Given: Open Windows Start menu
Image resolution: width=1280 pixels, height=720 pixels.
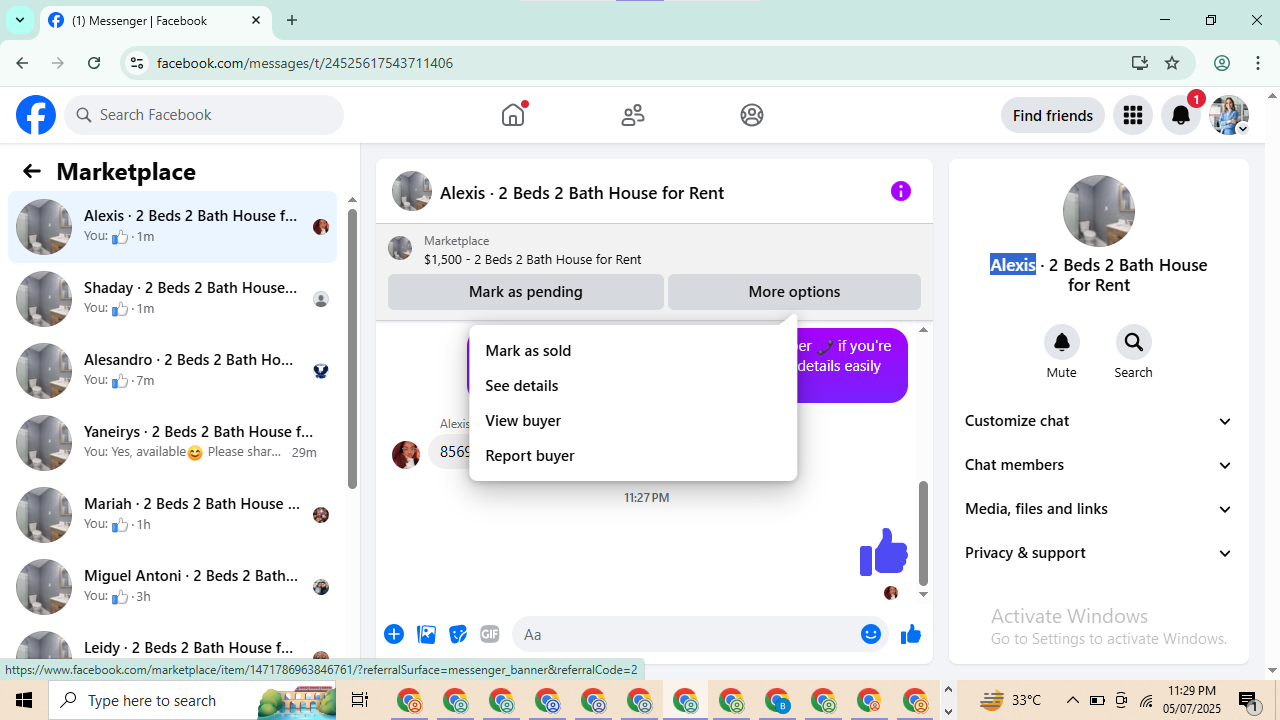Looking at the screenshot, I should pyautogui.click(x=24, y=700).
